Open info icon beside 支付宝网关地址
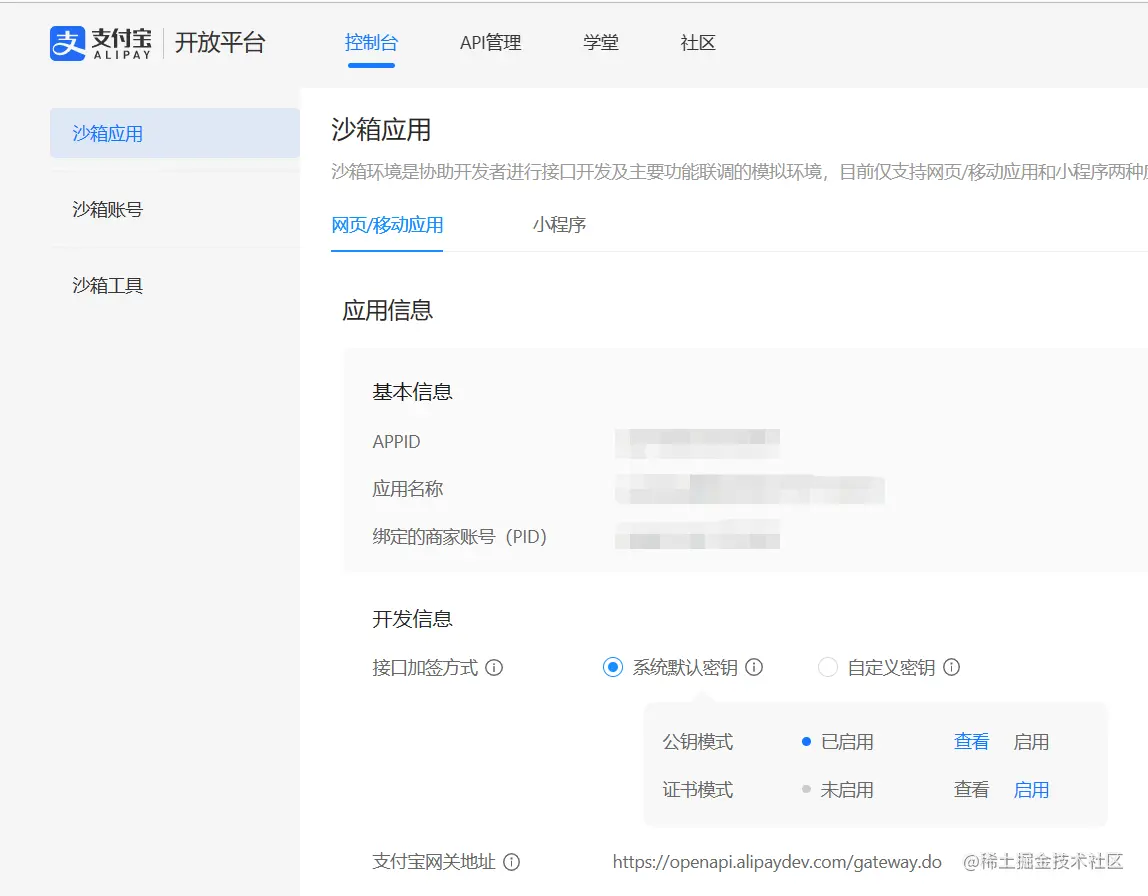 tap(512, 862)
